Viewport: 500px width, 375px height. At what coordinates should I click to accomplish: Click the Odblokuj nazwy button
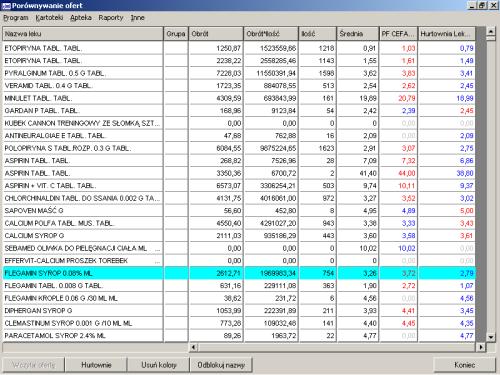pyautogui.click(x=221, y=365)
